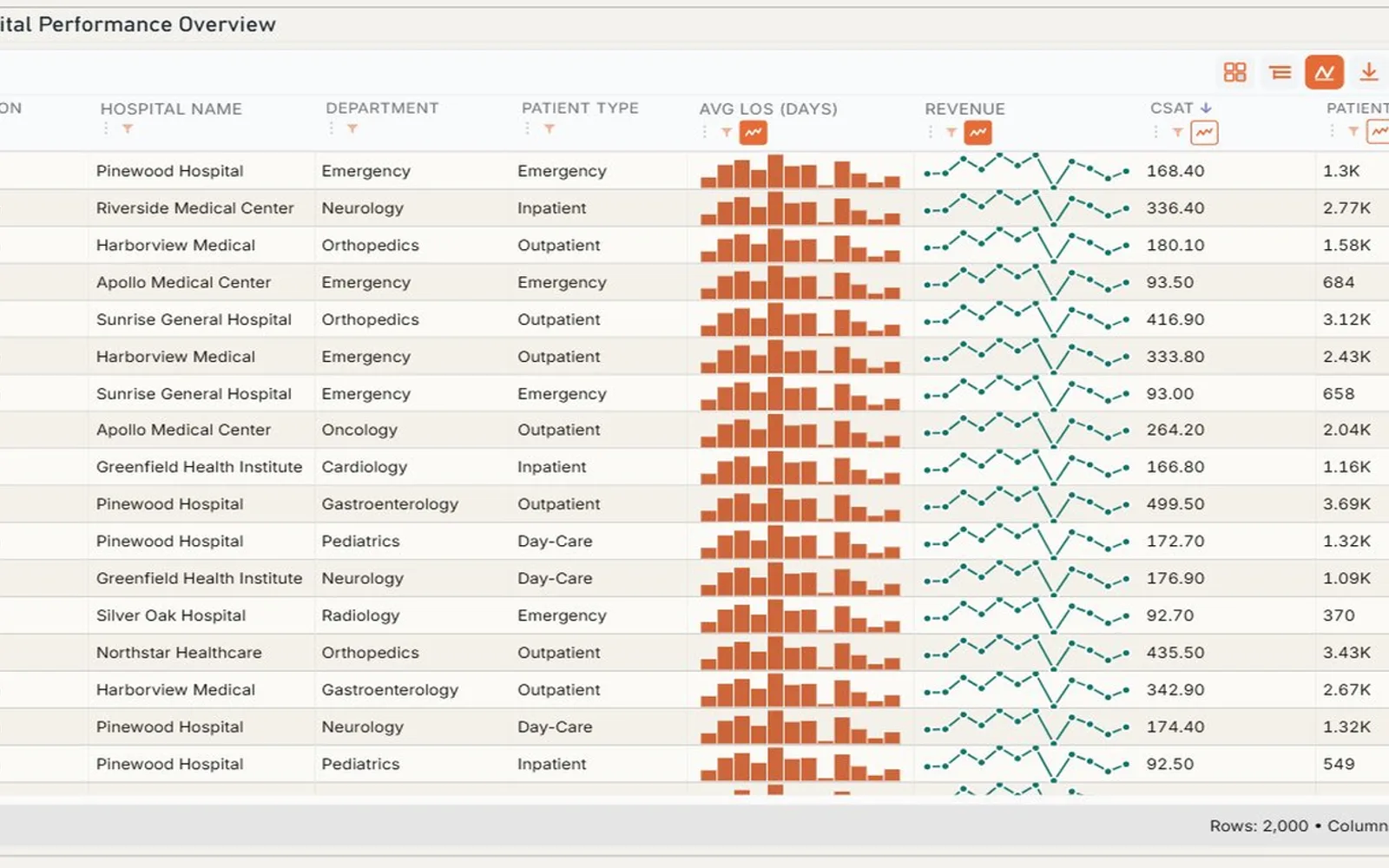Open CSAT column menu dots
The height and width of the screenshot is (868, 1389).
[x=1155, y=132]
